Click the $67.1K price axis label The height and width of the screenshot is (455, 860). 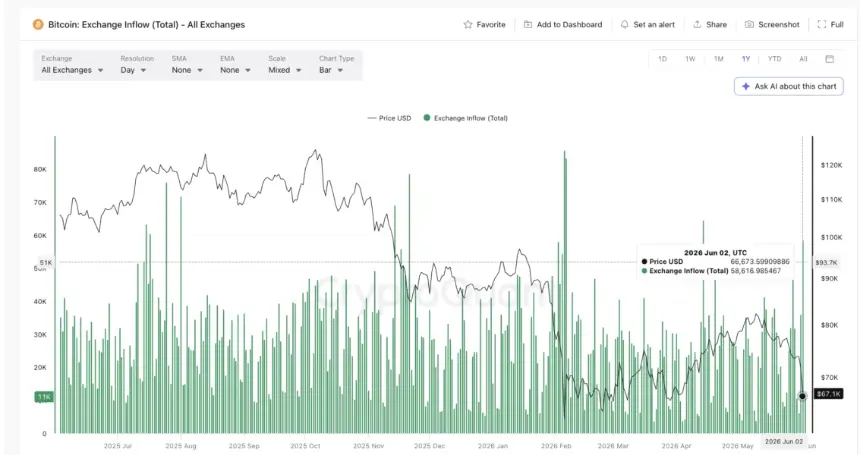[x=828, y=394]
